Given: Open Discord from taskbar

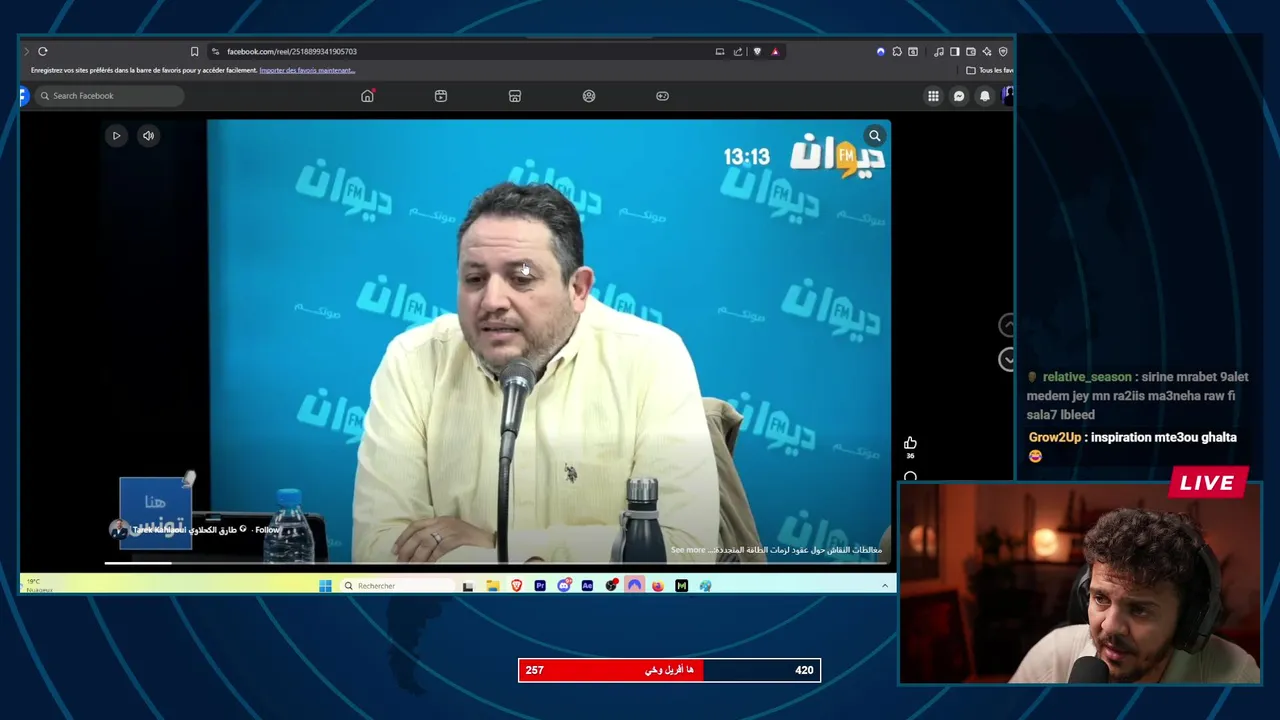Looking at the screenshot, I should (564, 586).
